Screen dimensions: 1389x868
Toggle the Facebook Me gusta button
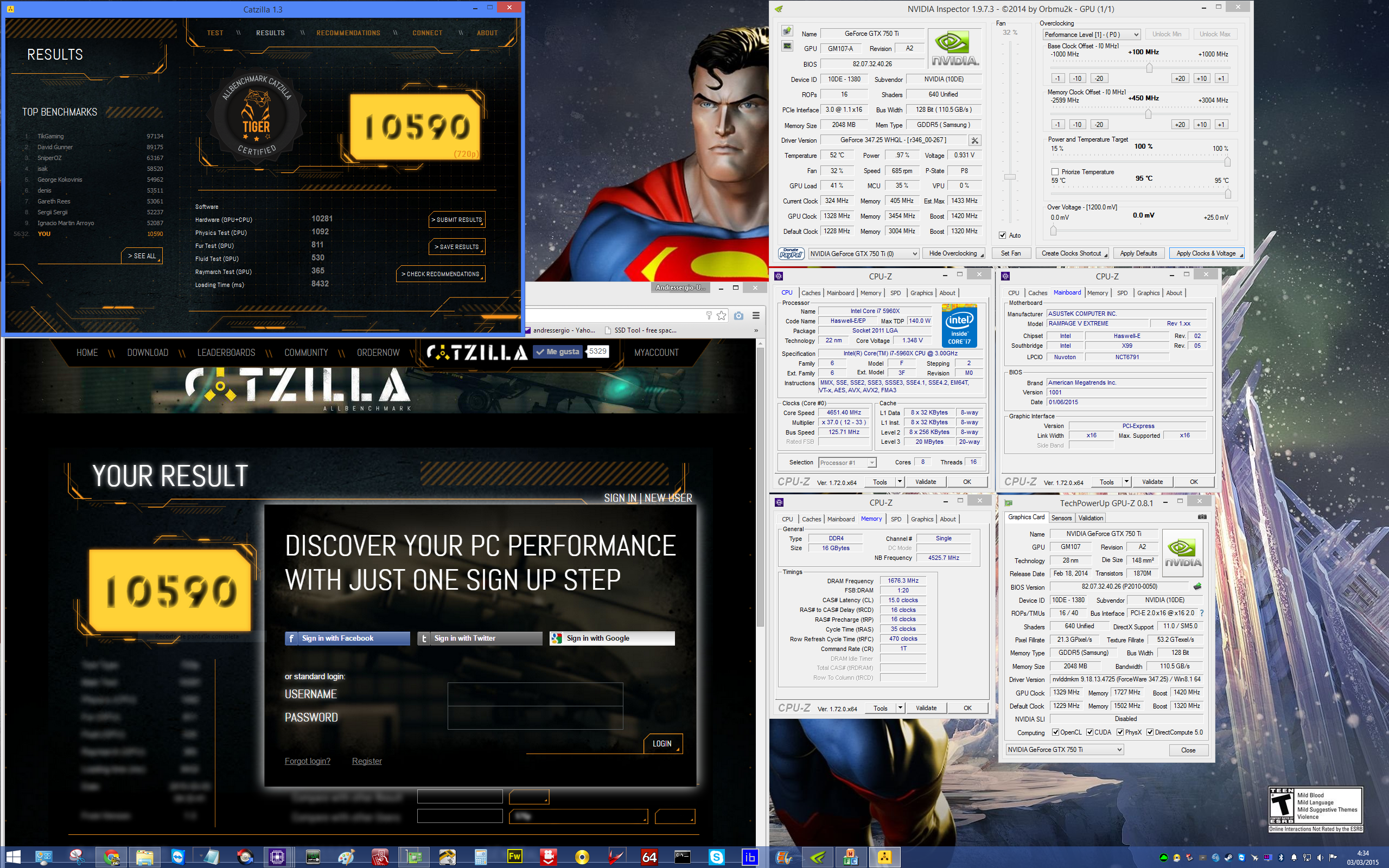[x=557, y=352]
